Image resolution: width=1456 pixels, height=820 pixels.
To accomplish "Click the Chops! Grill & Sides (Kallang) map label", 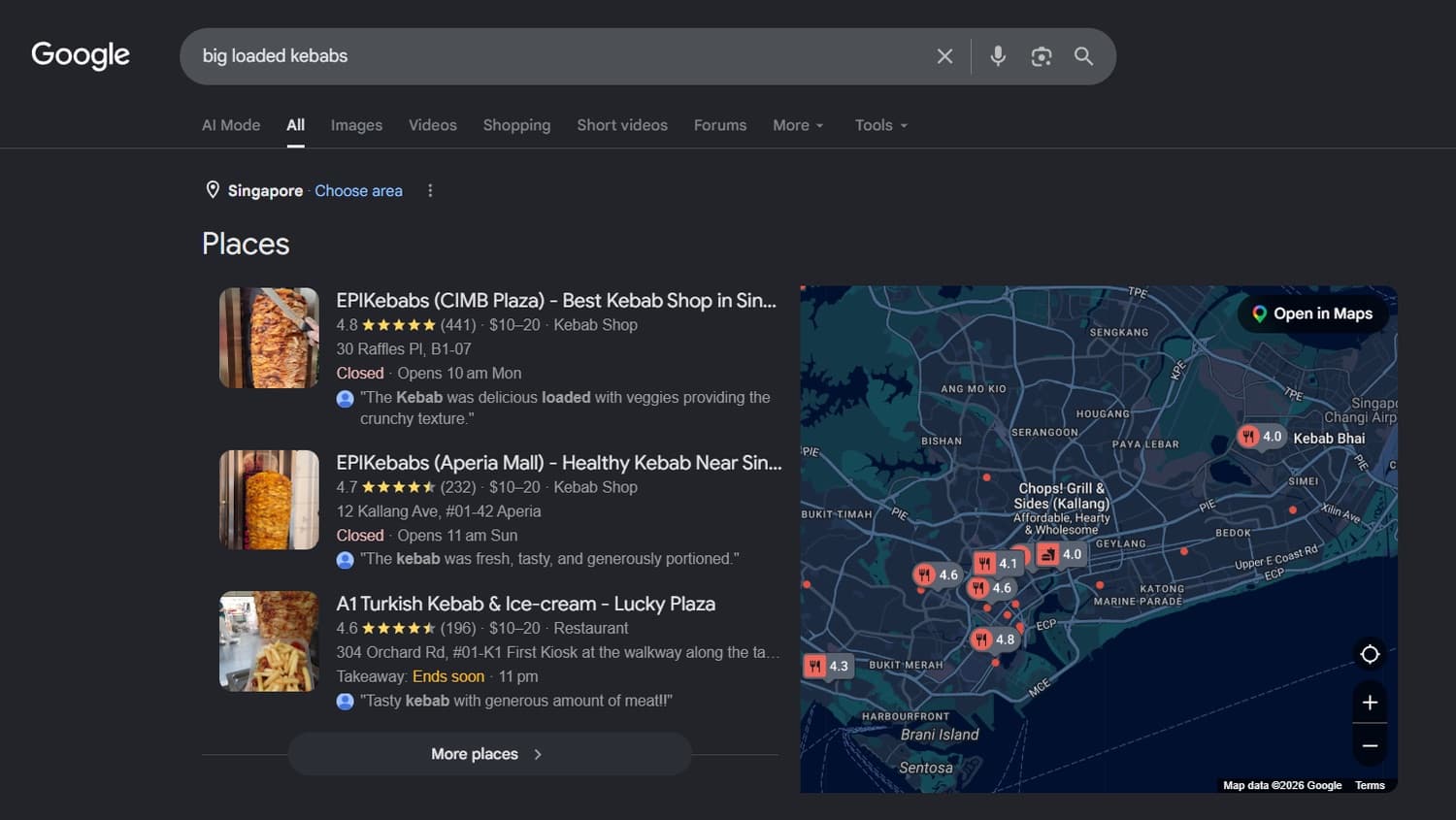I will point(1062,508).
